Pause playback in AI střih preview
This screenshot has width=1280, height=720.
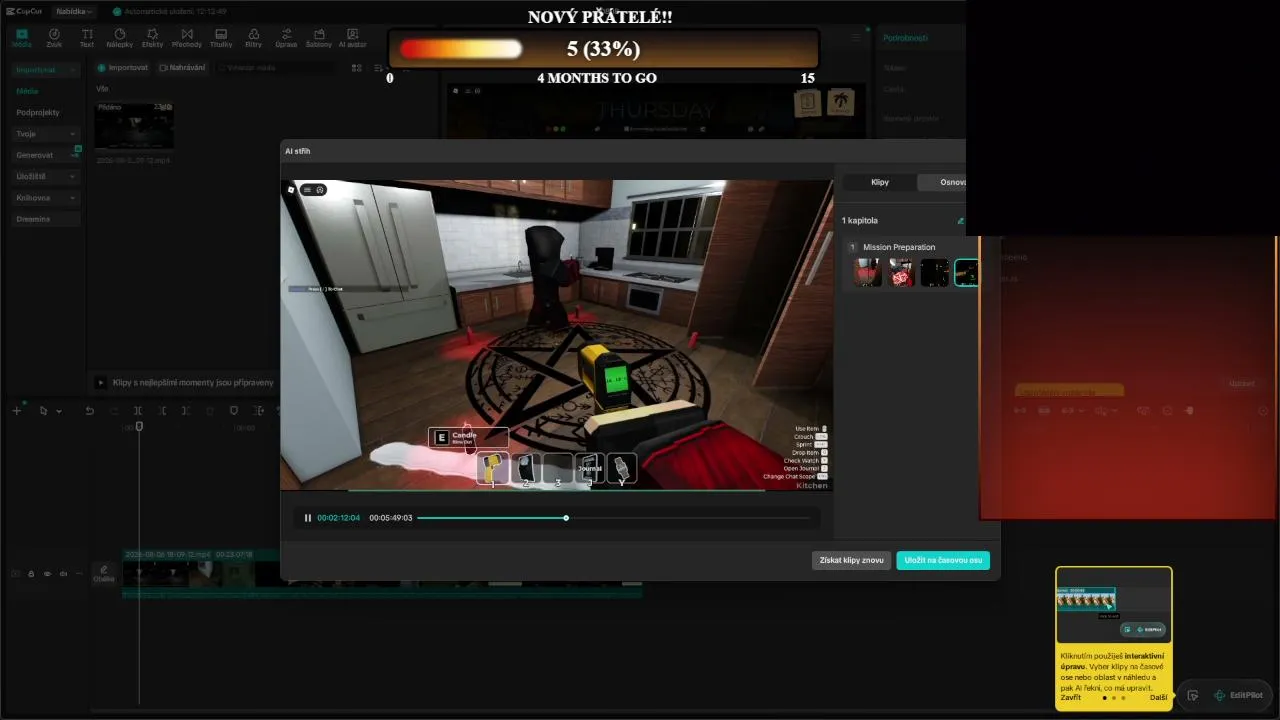point(308,518)
